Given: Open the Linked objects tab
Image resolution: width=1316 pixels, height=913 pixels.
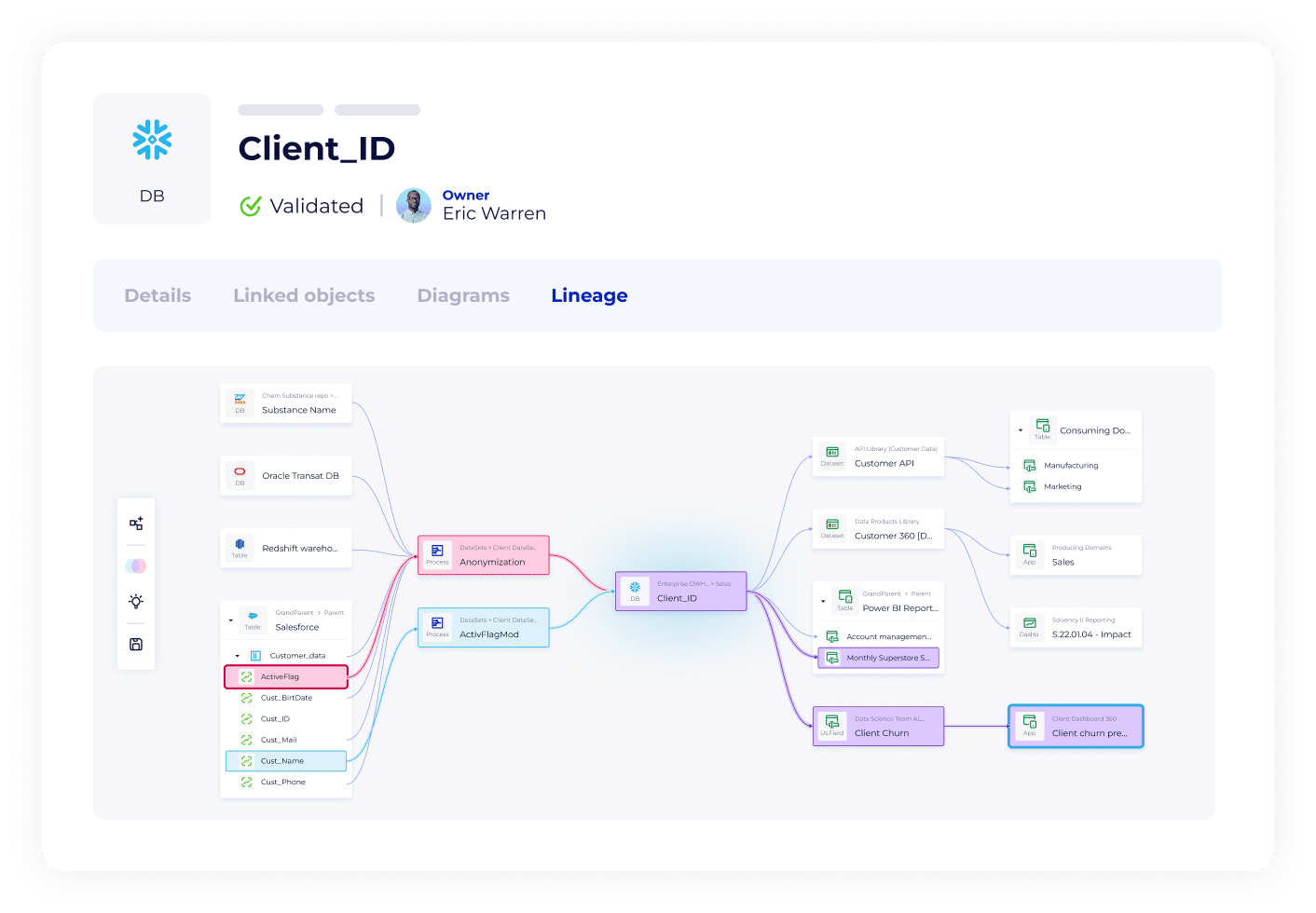Looking at the screenshot, I should pyautogui.click(x=304, y=295).
